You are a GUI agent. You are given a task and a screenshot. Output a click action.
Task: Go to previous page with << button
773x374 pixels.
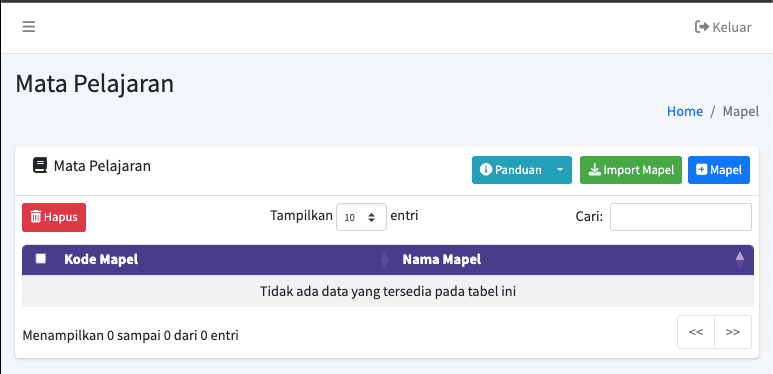[x=696, y=332]
